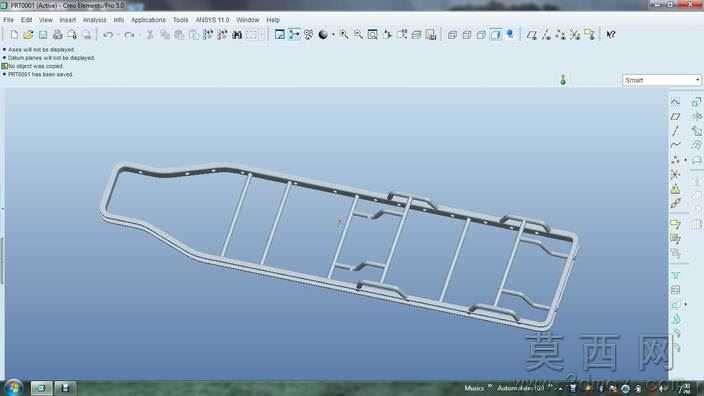This screenshot has width=704, height=396.
Task: Toggle annotation display icon
Action: click(x=590, y=35)
